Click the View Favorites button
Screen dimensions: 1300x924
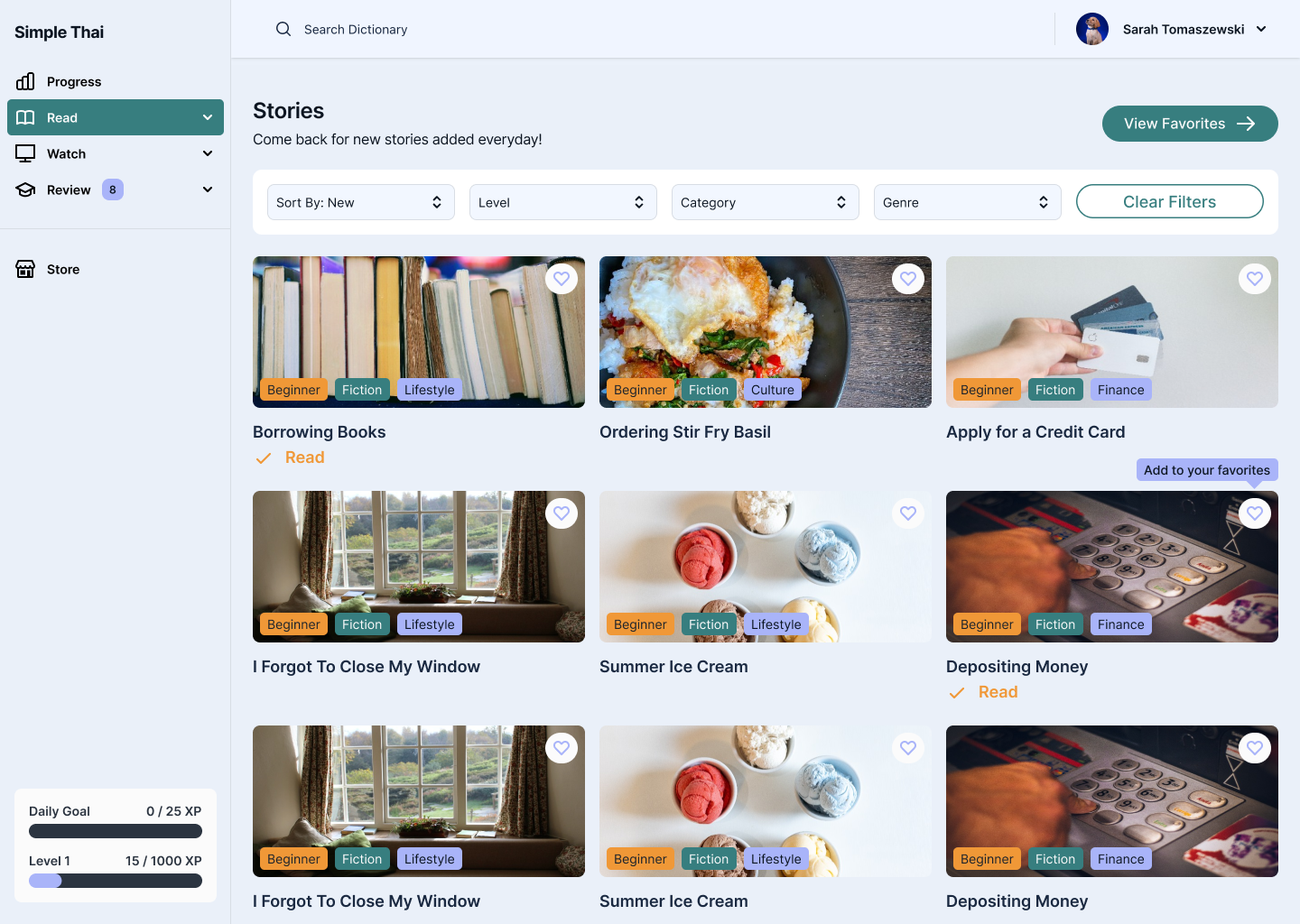(1189, 124)
